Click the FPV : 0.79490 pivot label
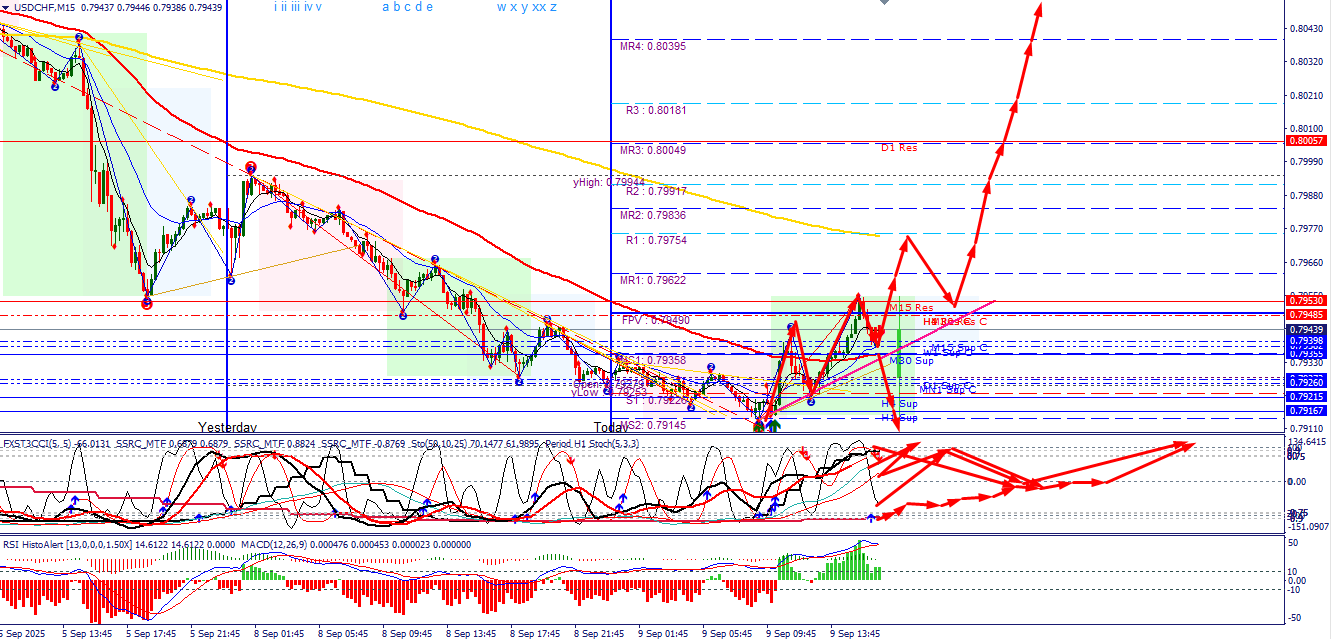The image size is (1331, 639). pos(655,320)
